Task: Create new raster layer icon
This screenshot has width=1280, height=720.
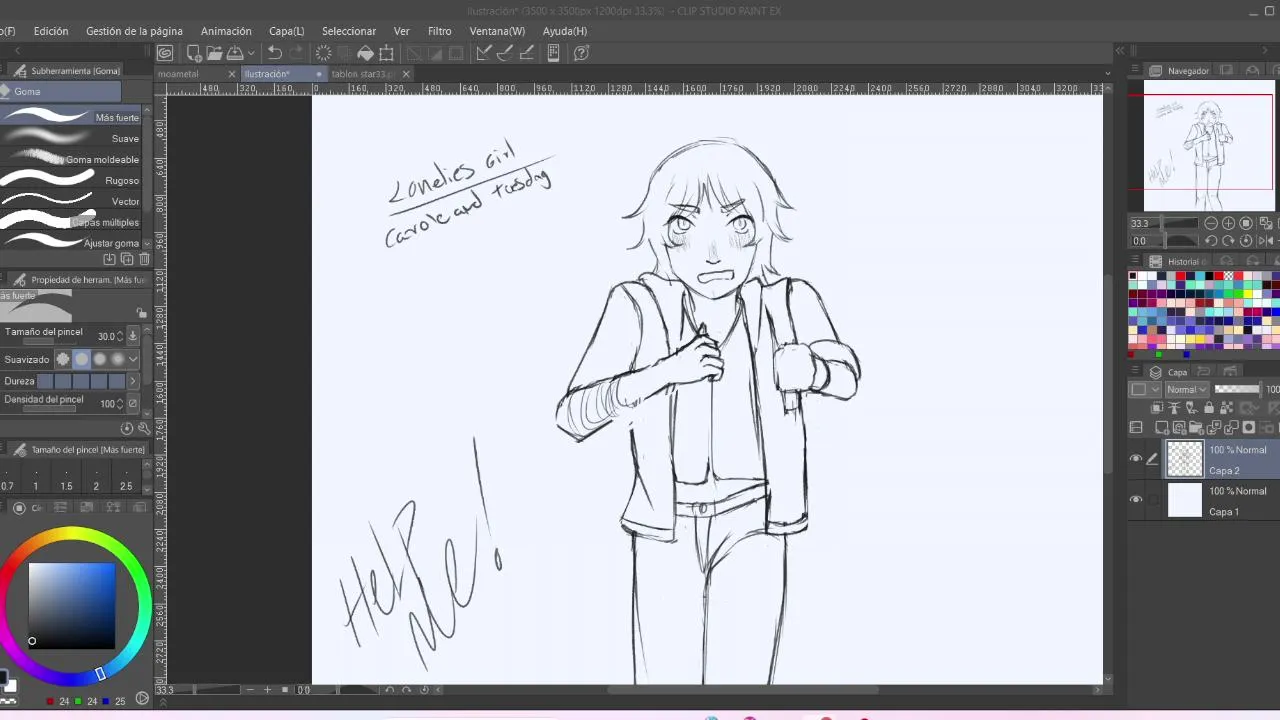Action: tap(1162, 428)
